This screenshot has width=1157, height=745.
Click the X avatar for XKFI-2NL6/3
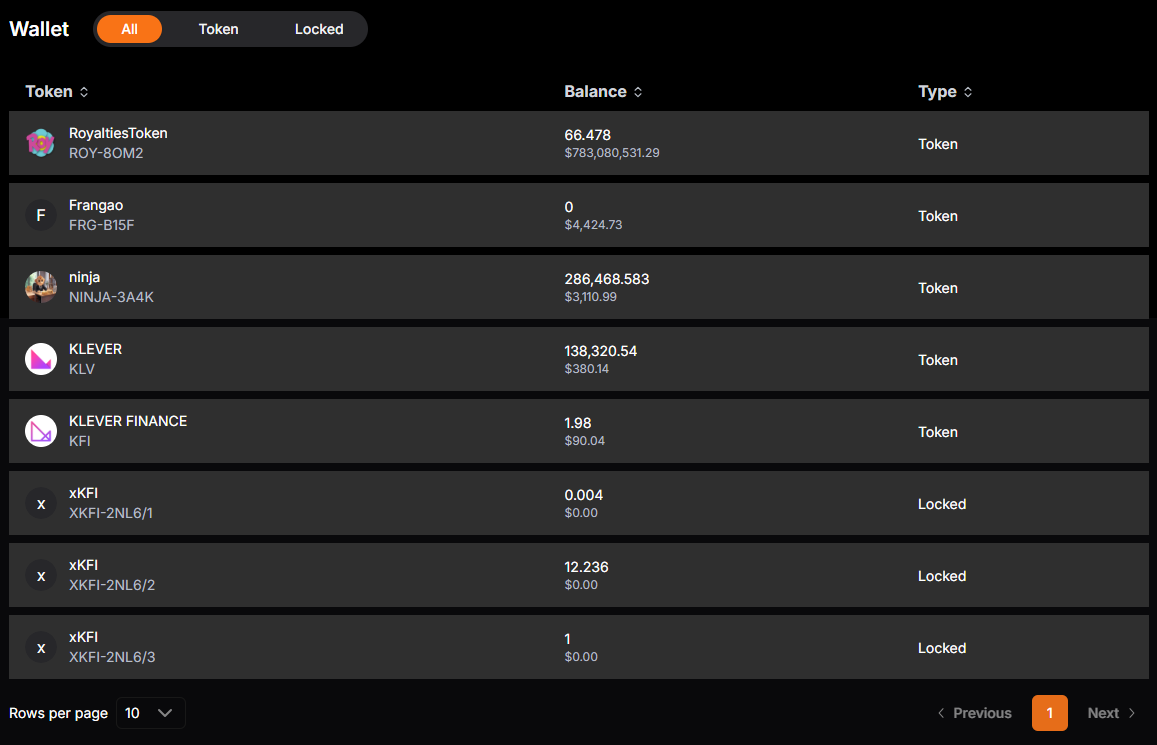pyautogui.click(x=41, y=647)
